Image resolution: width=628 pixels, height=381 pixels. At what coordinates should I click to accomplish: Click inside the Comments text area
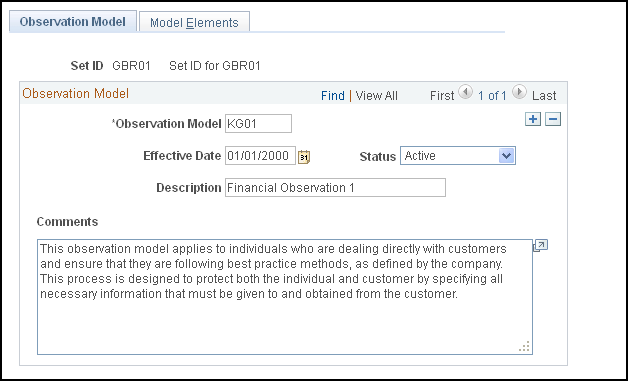coord(285,297)
